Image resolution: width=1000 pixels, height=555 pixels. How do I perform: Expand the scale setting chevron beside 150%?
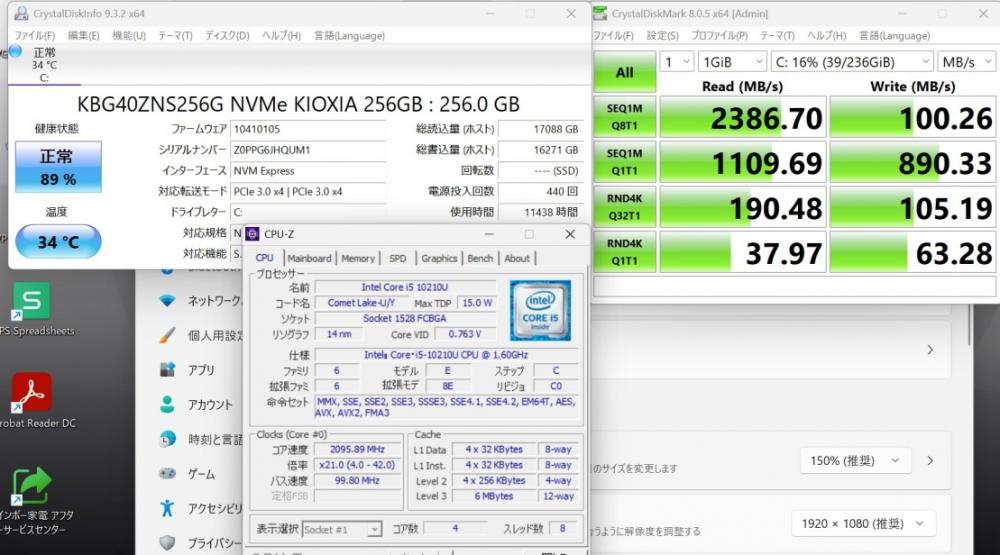[x=930, y=461]
